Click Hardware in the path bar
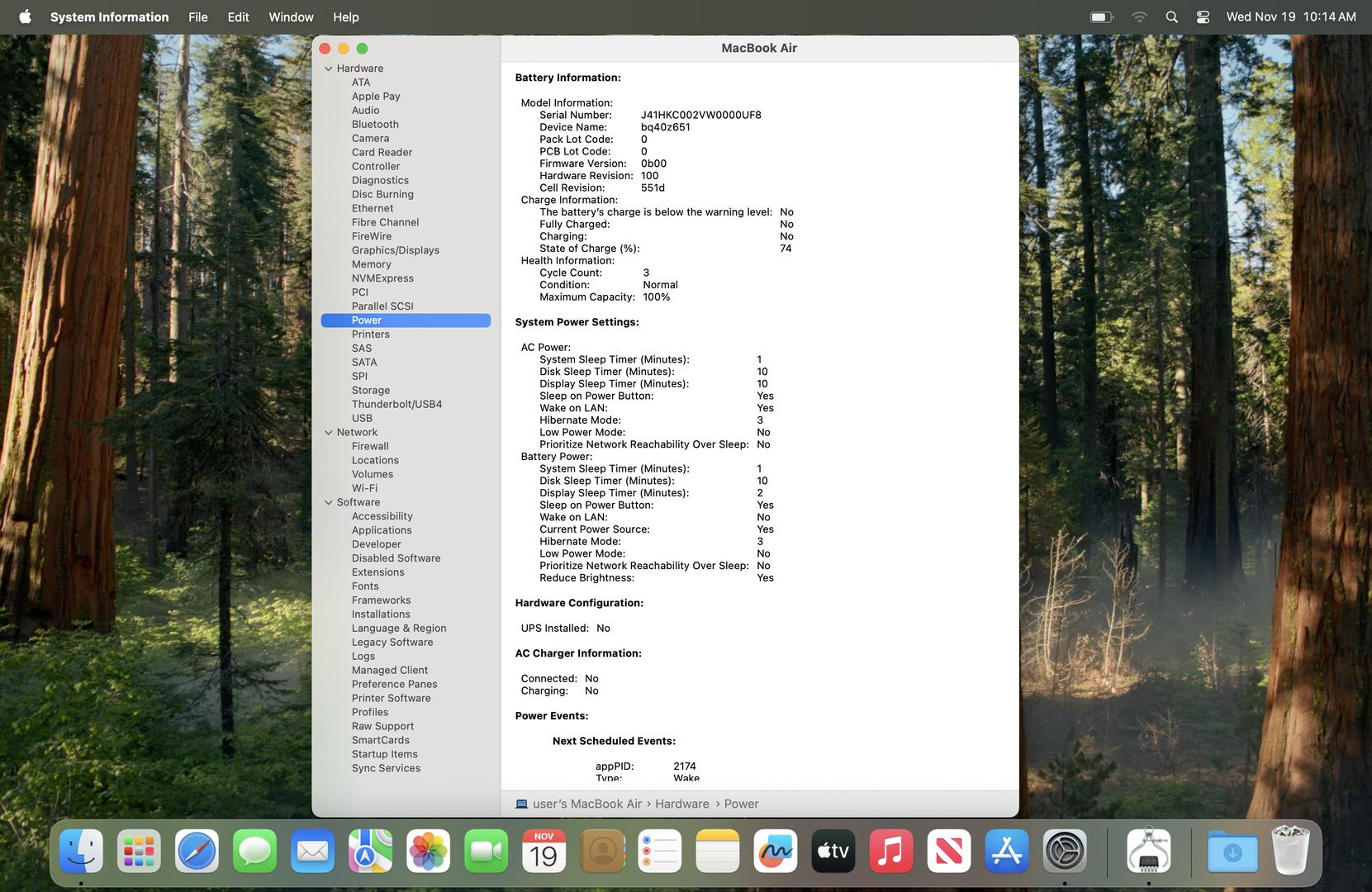The image size is (1372, 892). [x=681, y=804]
